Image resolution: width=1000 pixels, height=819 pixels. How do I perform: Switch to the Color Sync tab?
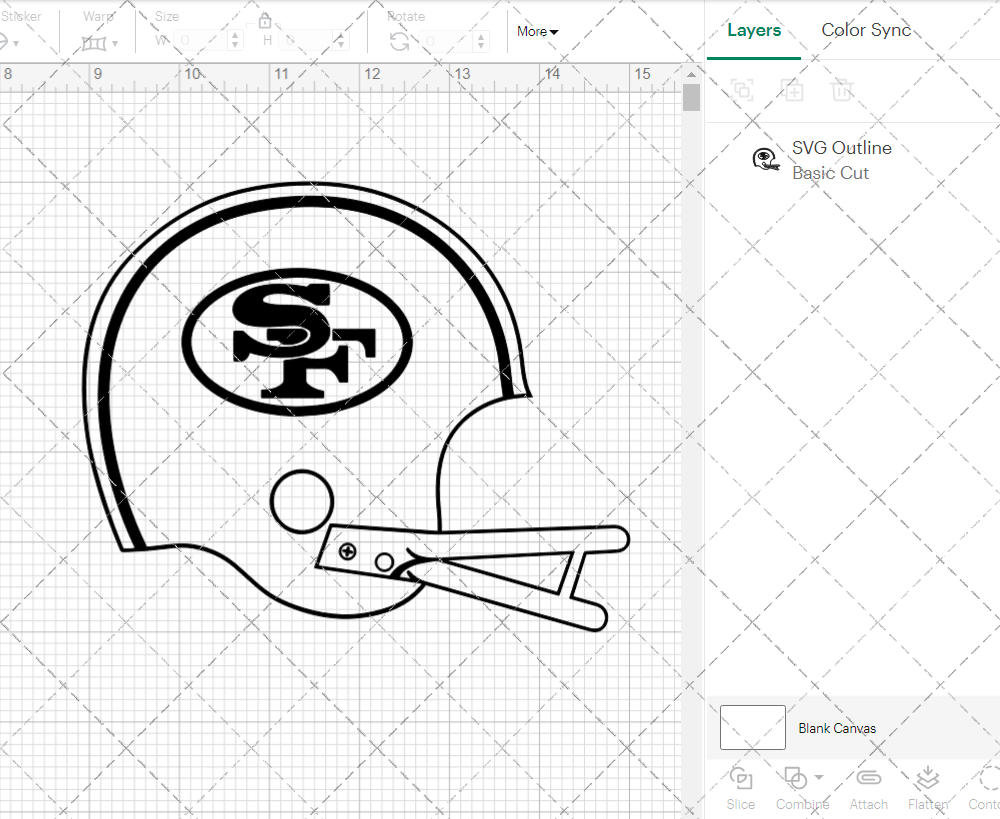tap(866, 30)
